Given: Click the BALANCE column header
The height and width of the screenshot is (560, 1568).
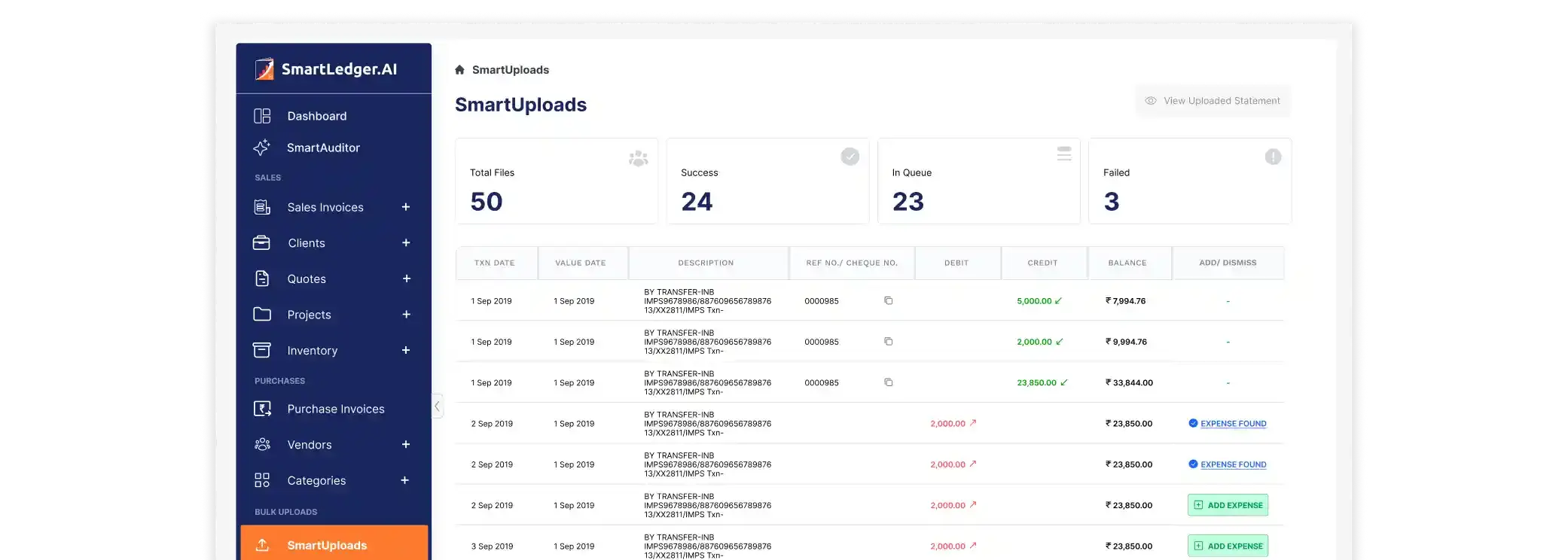Looking at the screenshot, I should coord(1129,263).
